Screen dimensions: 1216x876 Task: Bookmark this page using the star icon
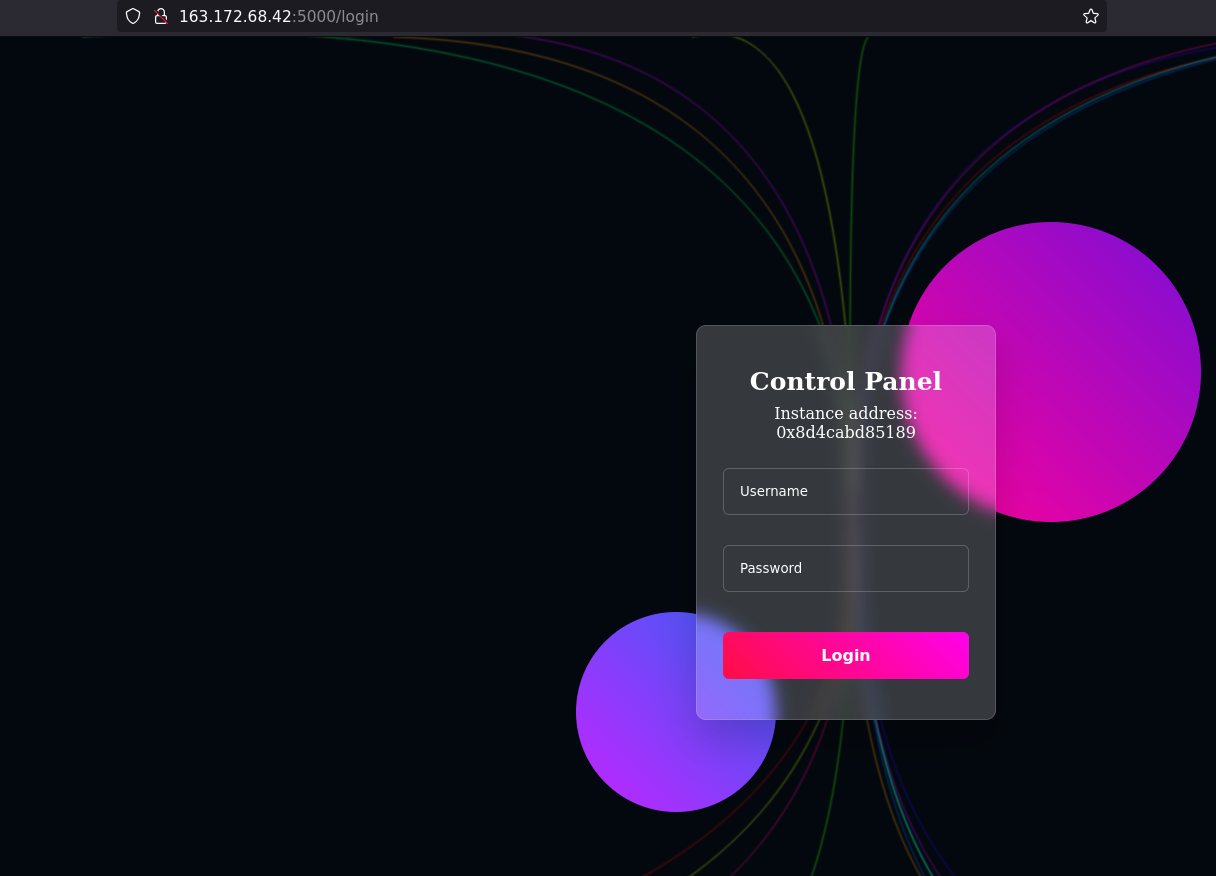(1090, 16)
